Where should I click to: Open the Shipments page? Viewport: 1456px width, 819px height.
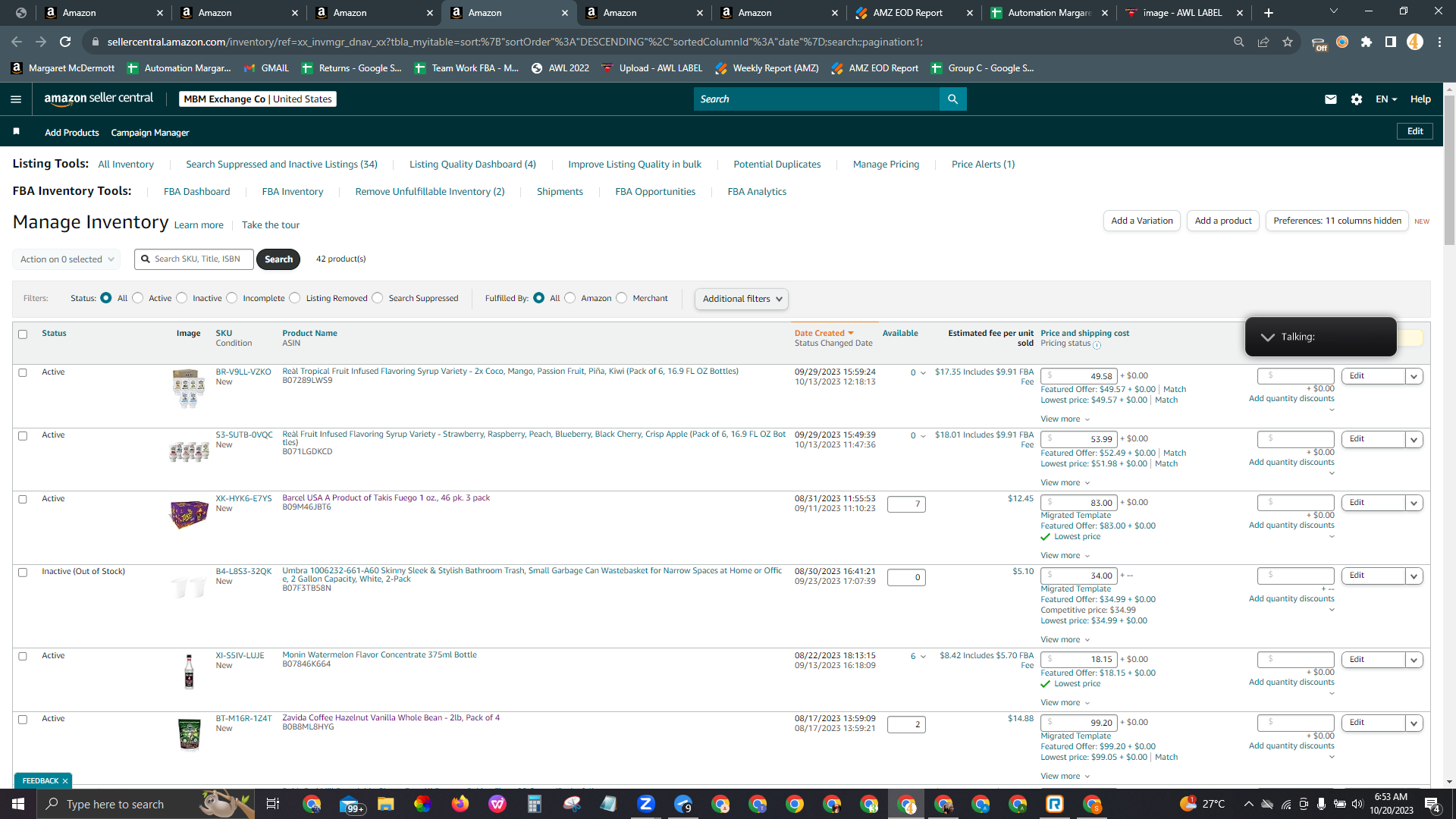pos(560,192)
